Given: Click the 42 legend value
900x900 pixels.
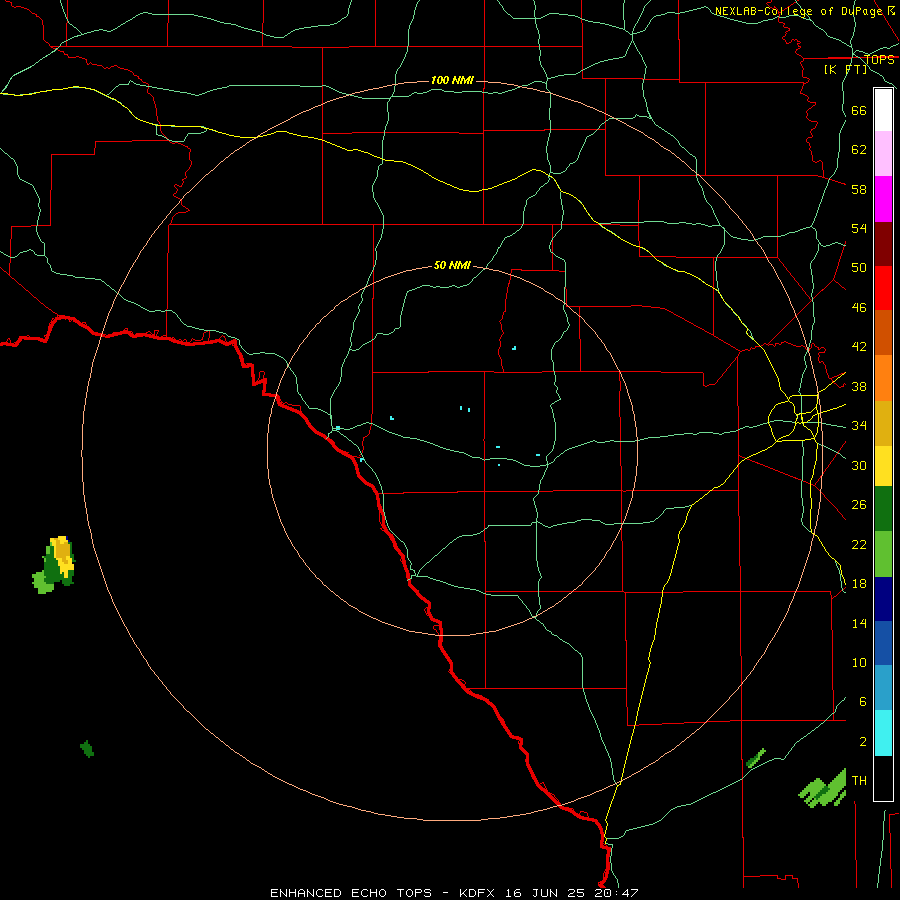Looking at the screenshot, I should pos(859,347).
